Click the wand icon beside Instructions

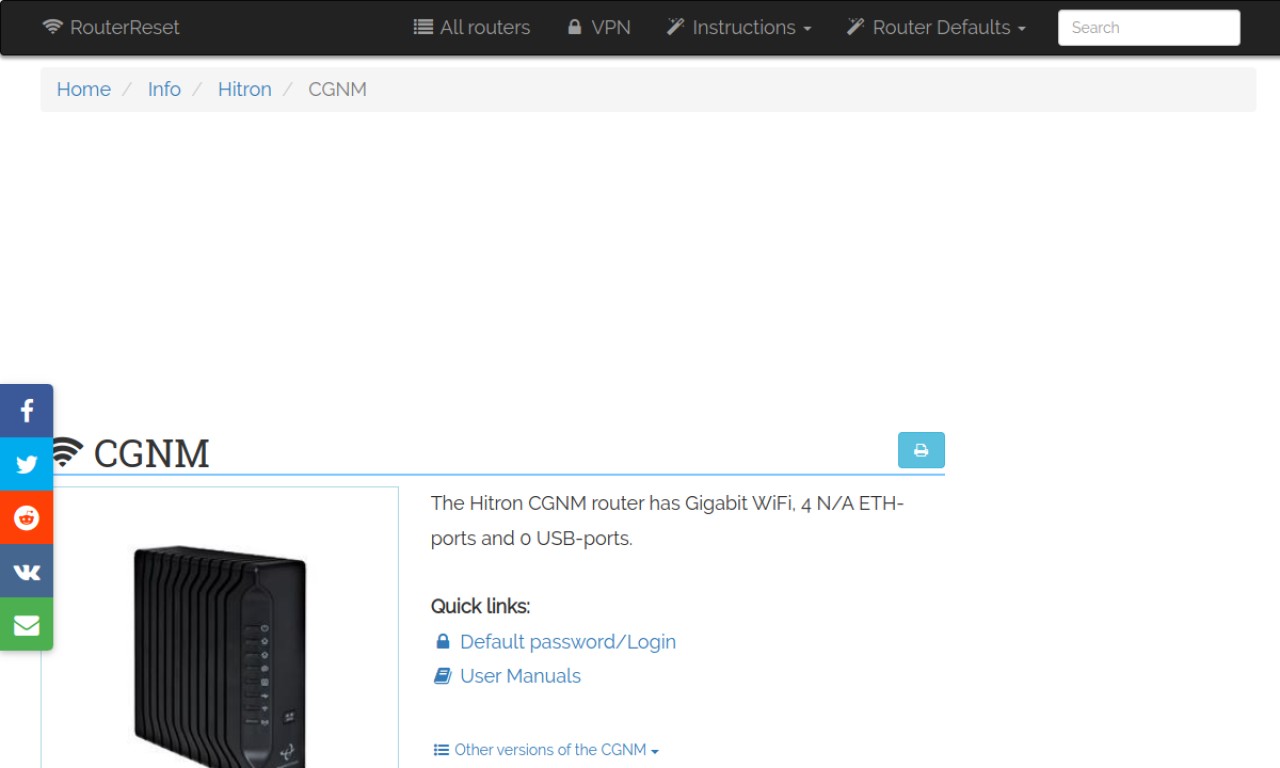click(676, 27)
